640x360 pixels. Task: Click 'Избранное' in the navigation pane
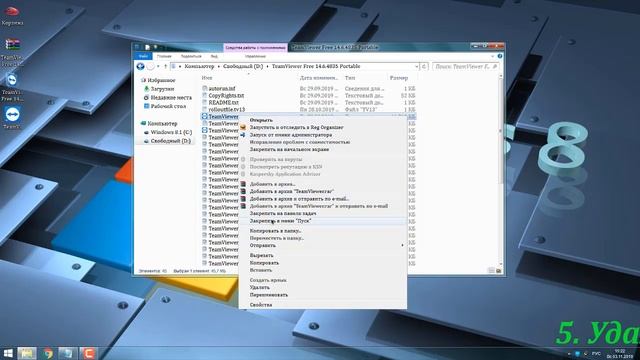click(161, 80)
